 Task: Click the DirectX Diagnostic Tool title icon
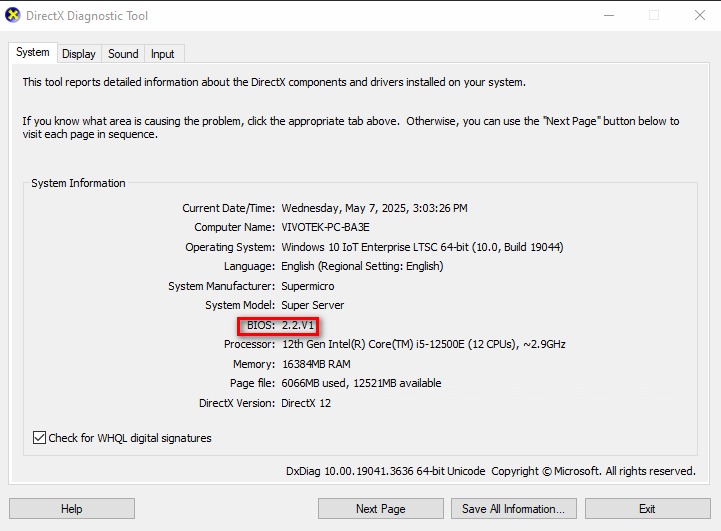[x=13, y=15]
